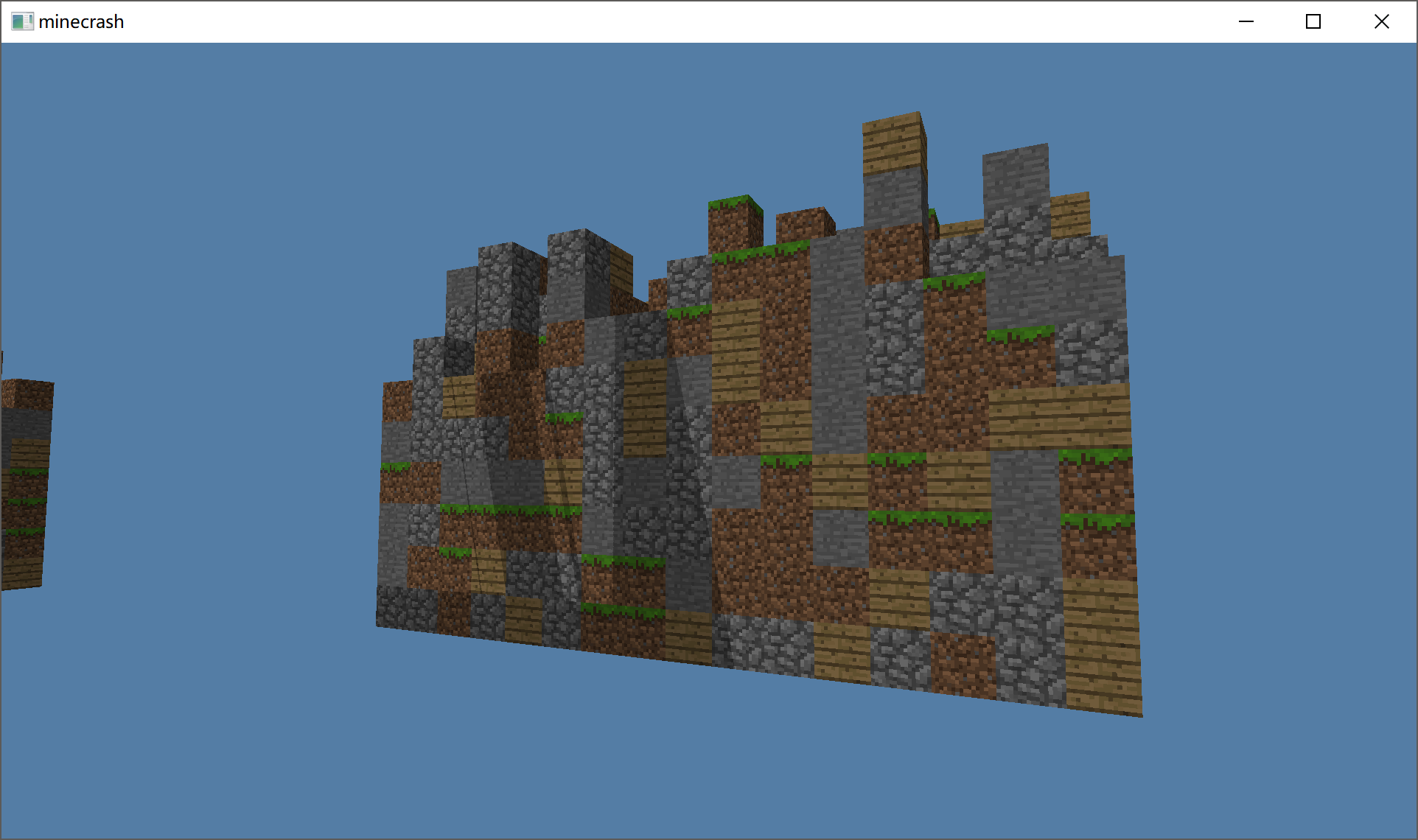
Task: Click the minecrash window title text
Action: coord(81,22)
